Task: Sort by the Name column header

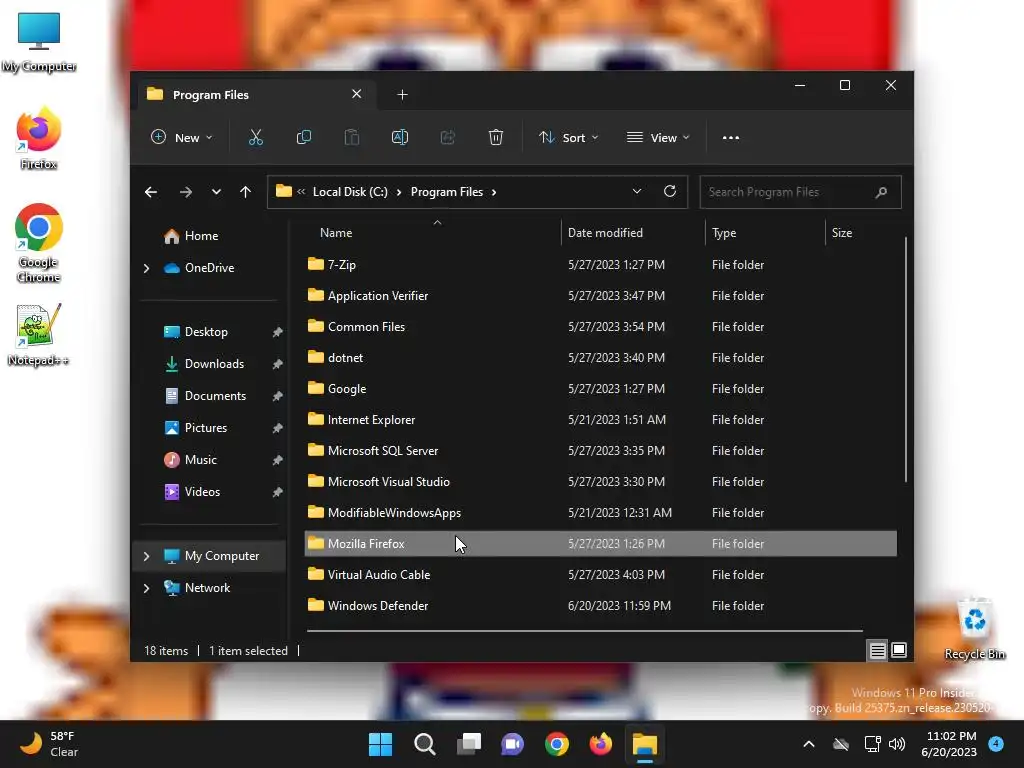Action: coord(336,233)
